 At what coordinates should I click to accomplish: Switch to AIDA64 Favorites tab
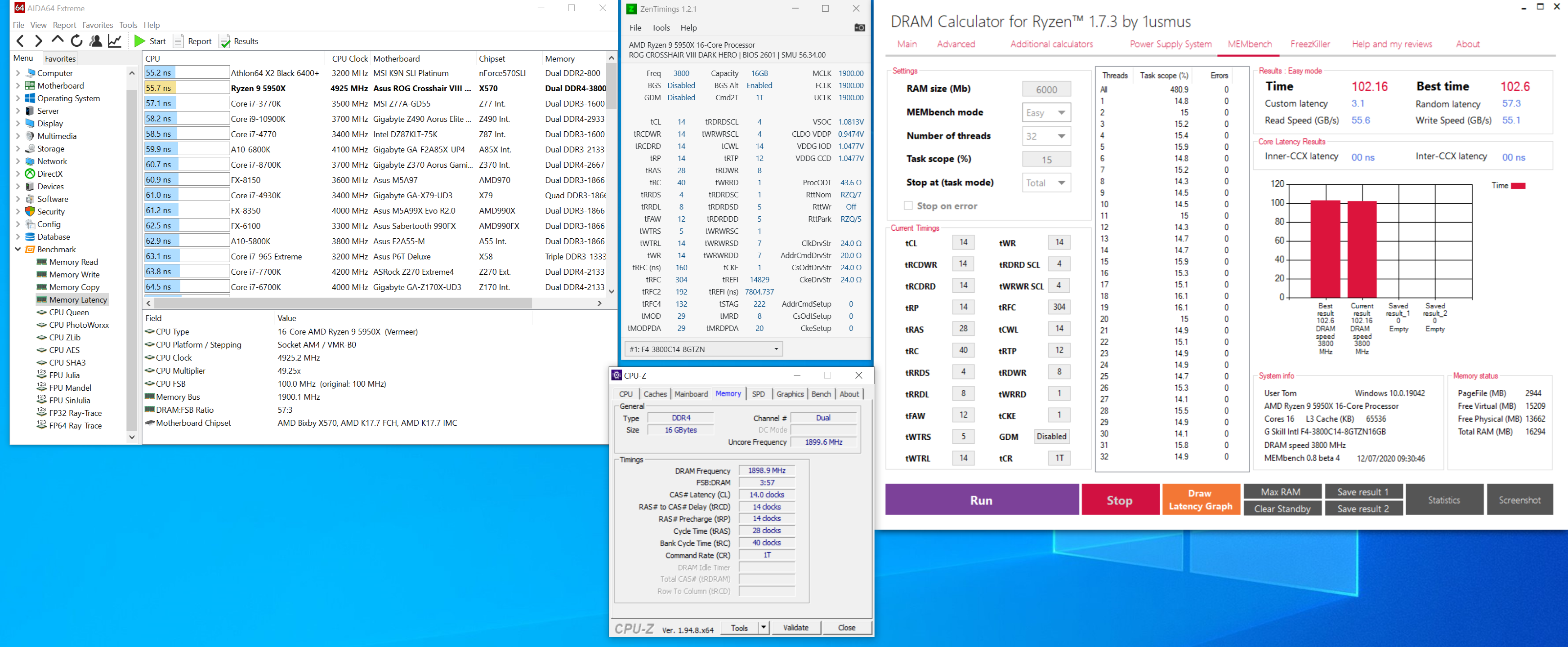[x=60, y=58]
